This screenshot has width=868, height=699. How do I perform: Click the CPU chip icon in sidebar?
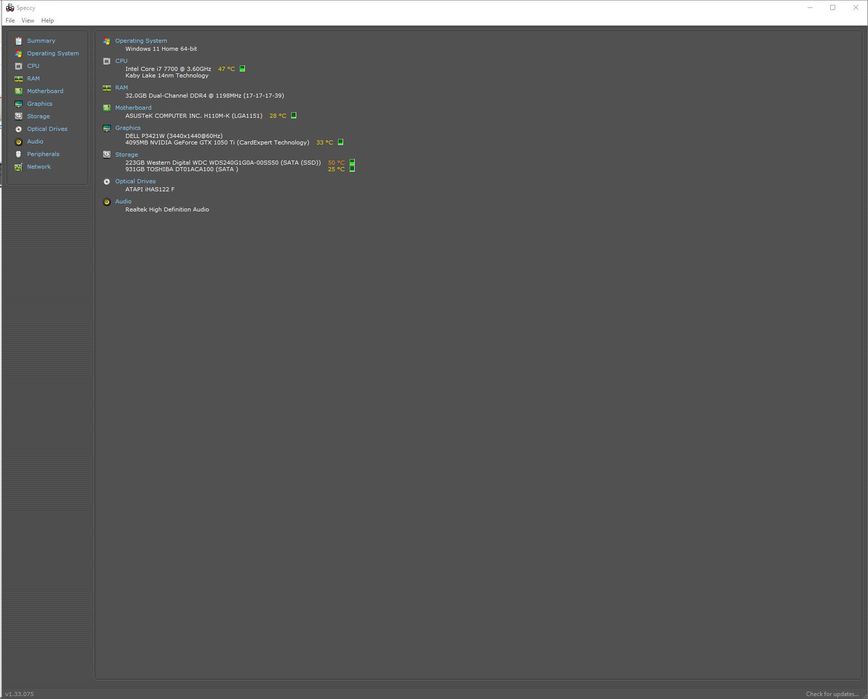[x=18, y=66]
